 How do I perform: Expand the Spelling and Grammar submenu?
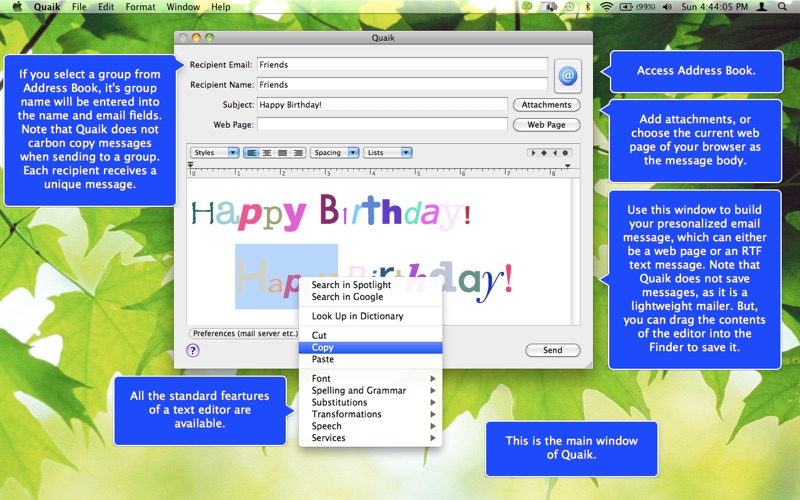click(370, 390)
